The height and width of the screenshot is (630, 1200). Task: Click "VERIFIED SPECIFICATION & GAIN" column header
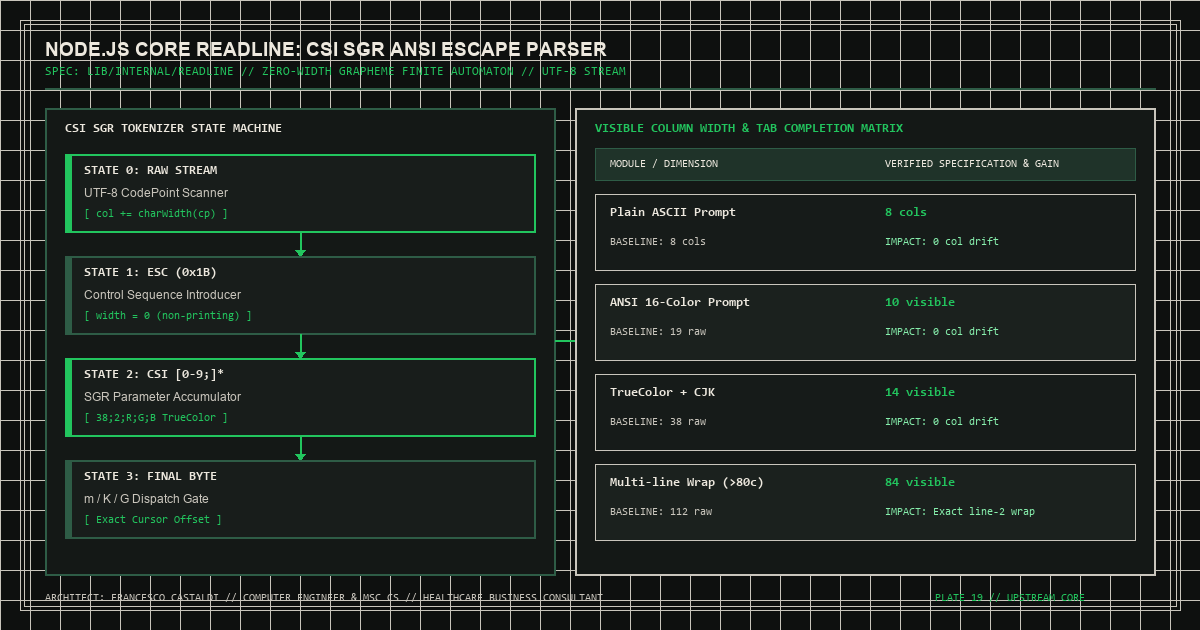[972, 164]
